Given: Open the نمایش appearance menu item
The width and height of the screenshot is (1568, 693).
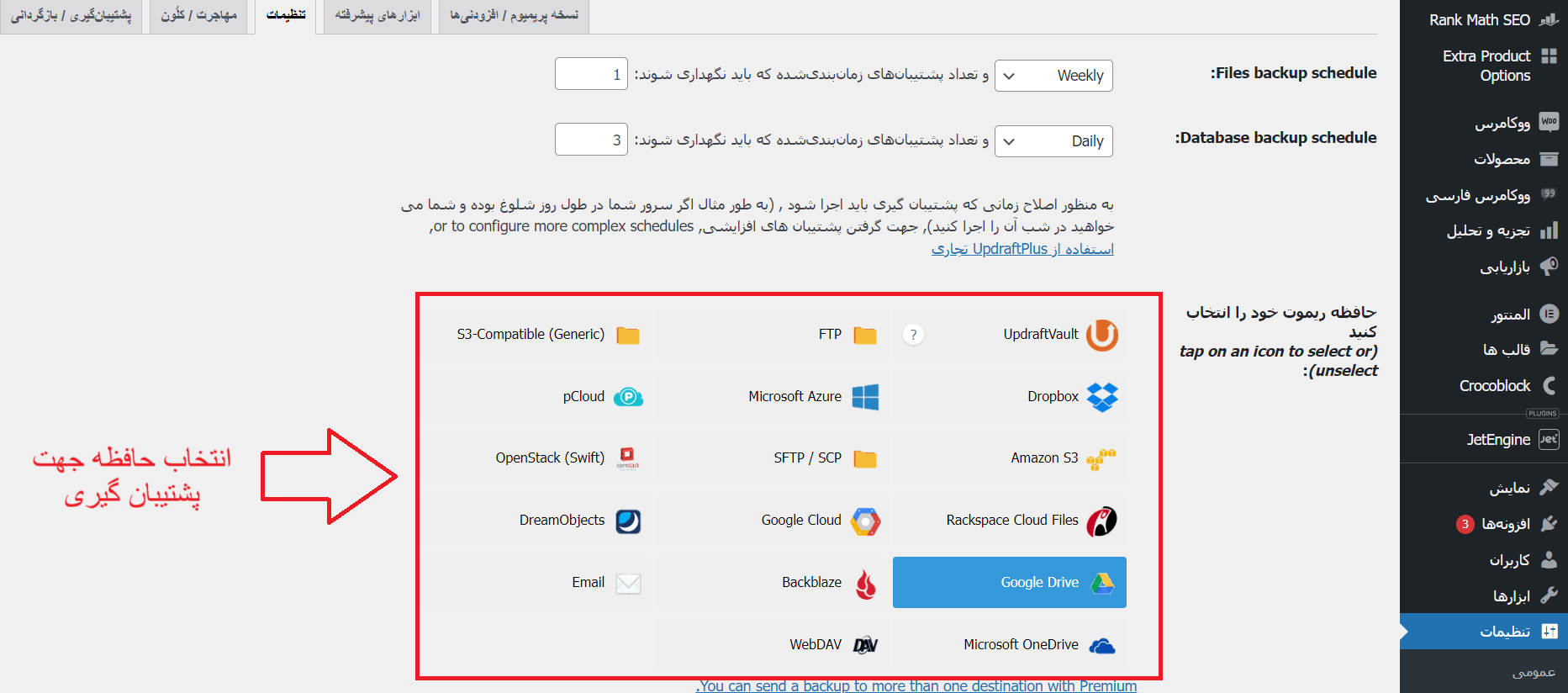Looking at the screenshot, I should point(1484,488).
